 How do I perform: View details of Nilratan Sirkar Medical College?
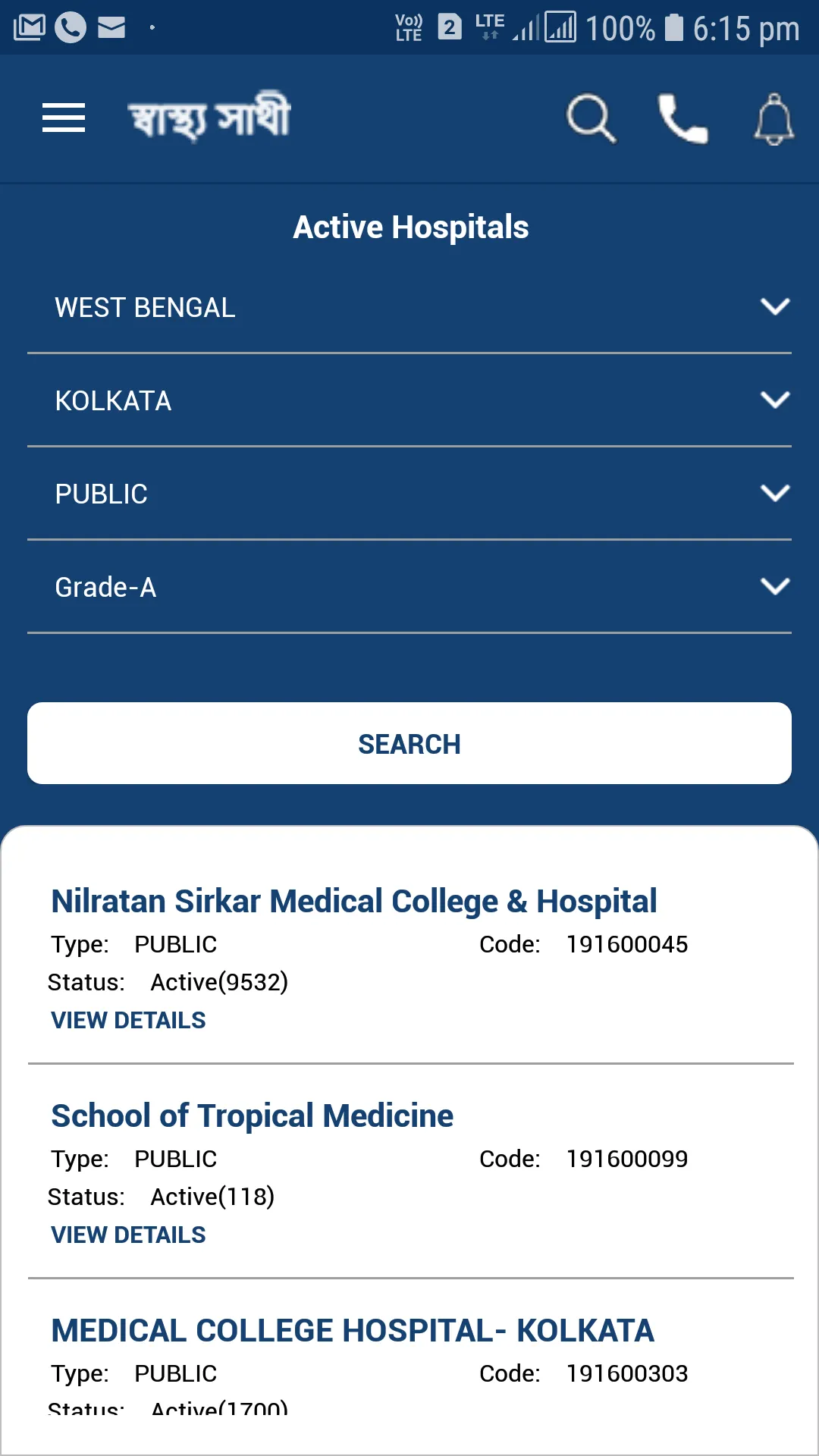coord(128,1020)
